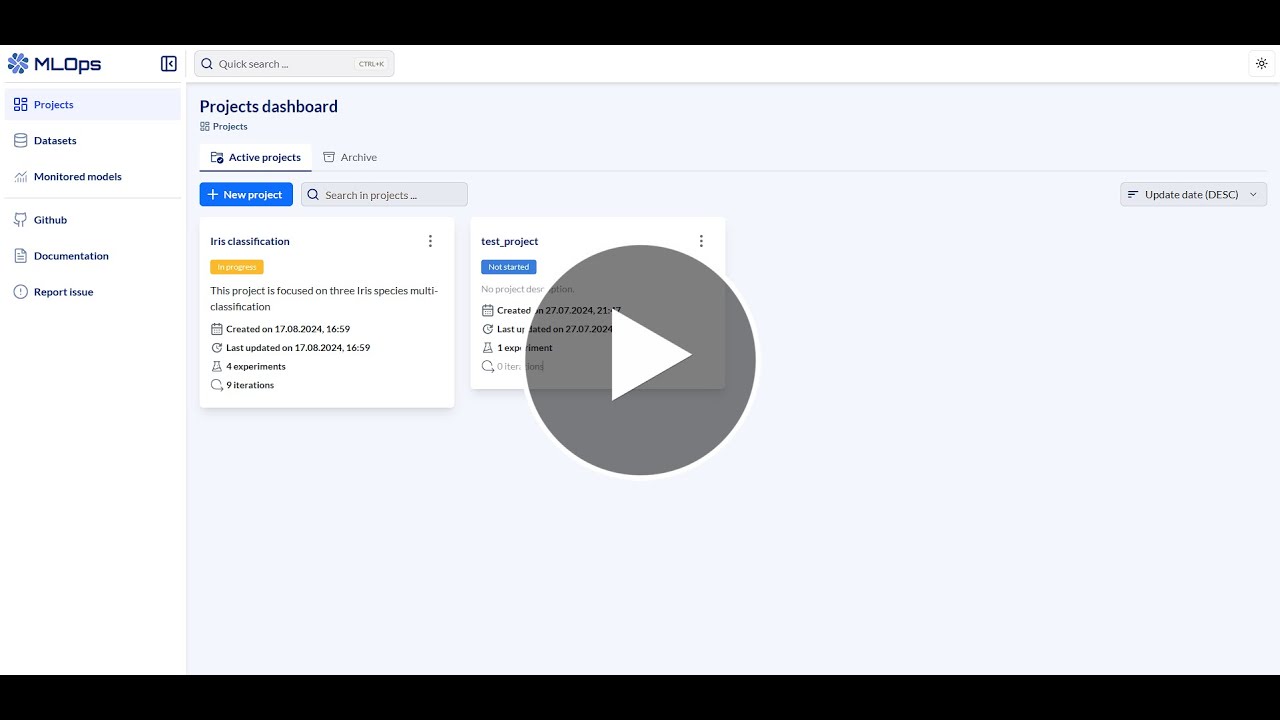This screenshot has height=720, width=1280.
Task: Click 'Last updated on 17.08.2024, 16:59' text
Action: click(298, 348)
